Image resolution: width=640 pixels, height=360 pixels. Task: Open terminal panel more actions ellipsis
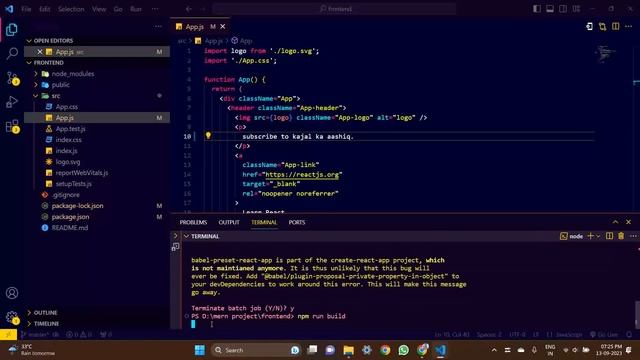coord(633,236)
